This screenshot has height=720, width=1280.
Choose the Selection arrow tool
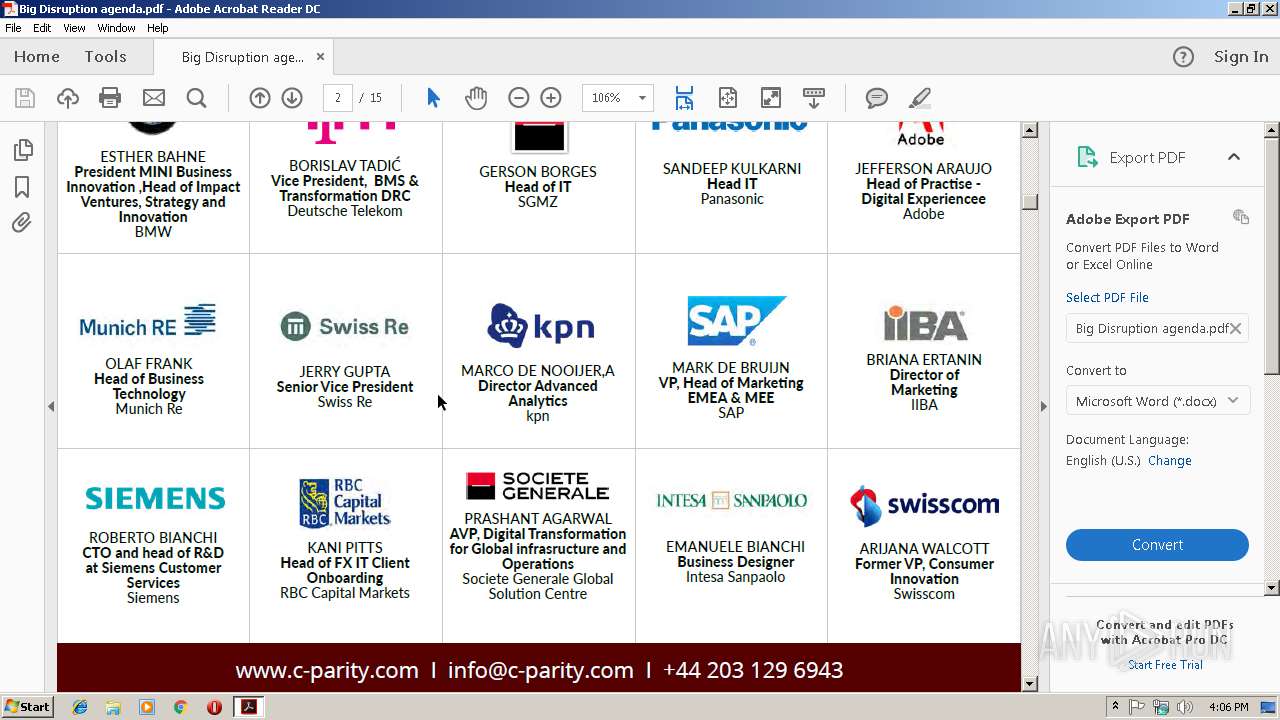[x=433, y=98]
